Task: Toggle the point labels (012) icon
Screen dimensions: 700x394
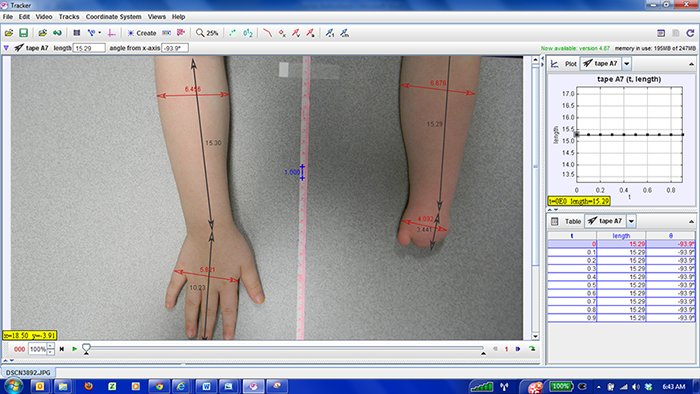Action: point(248,33)
